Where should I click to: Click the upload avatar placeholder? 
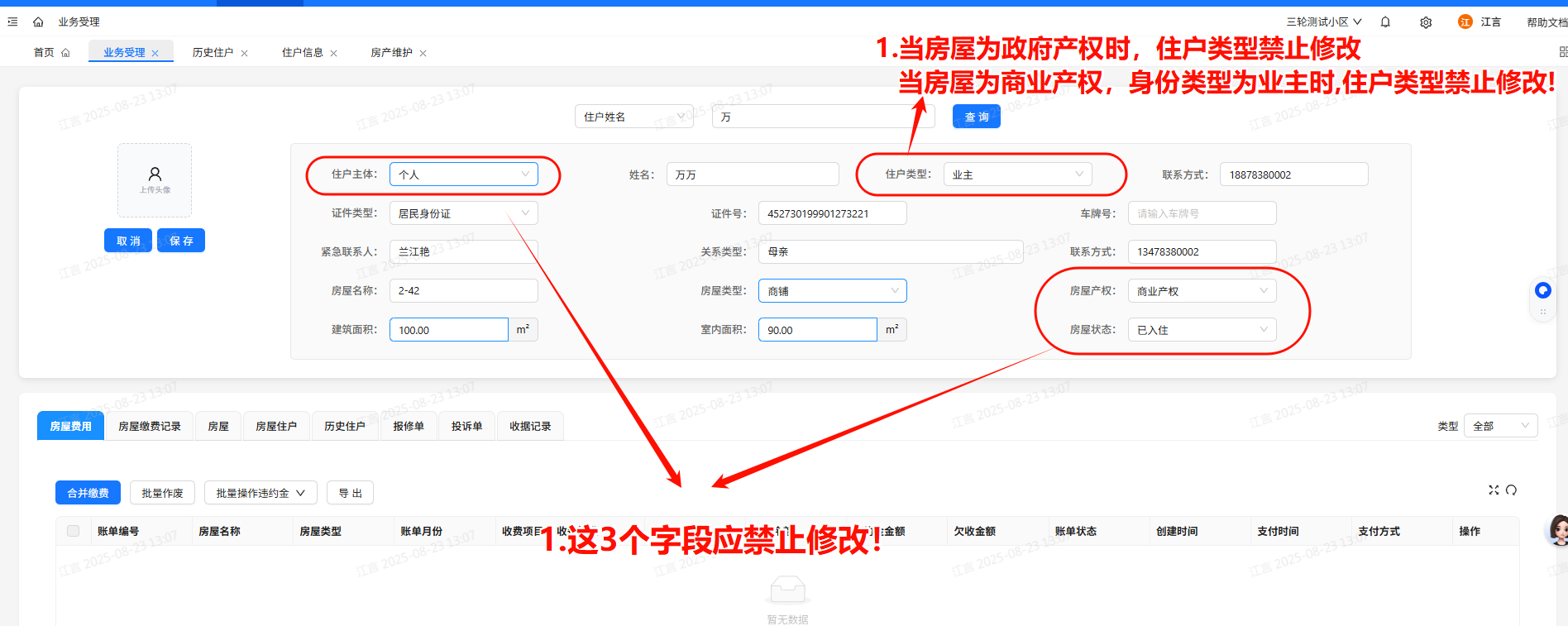coord(155,179)
